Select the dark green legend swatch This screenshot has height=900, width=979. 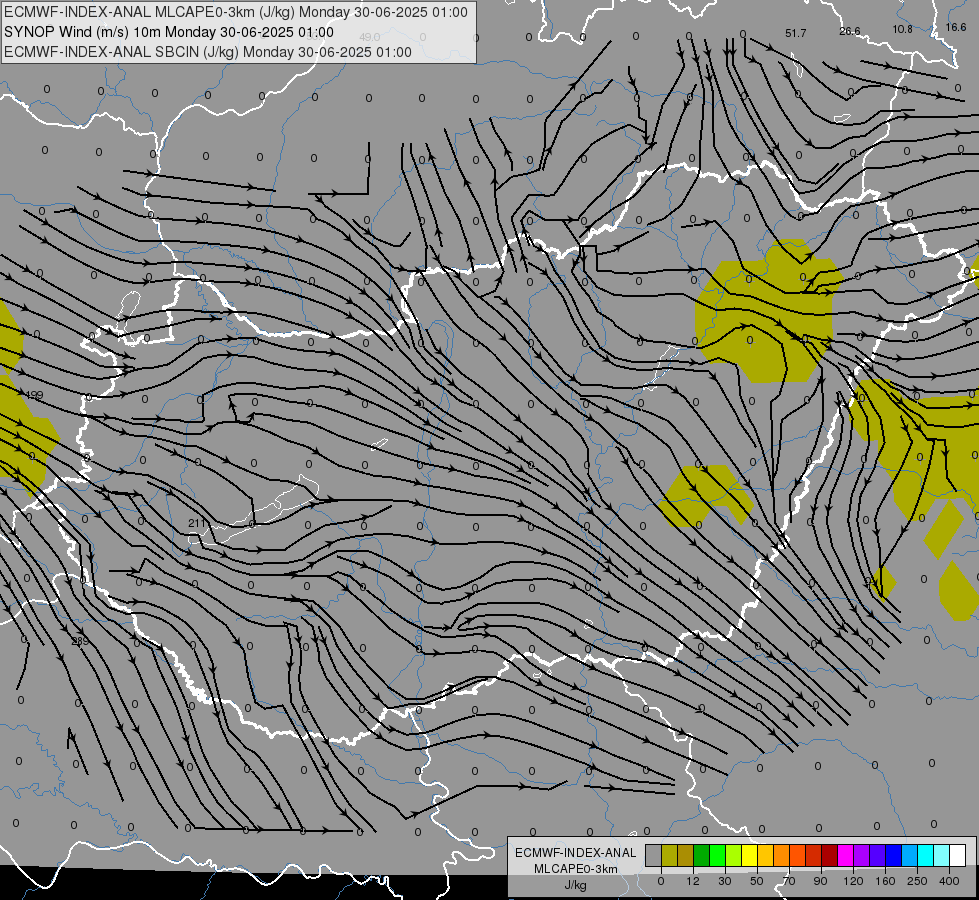click(x=701, y=855)
